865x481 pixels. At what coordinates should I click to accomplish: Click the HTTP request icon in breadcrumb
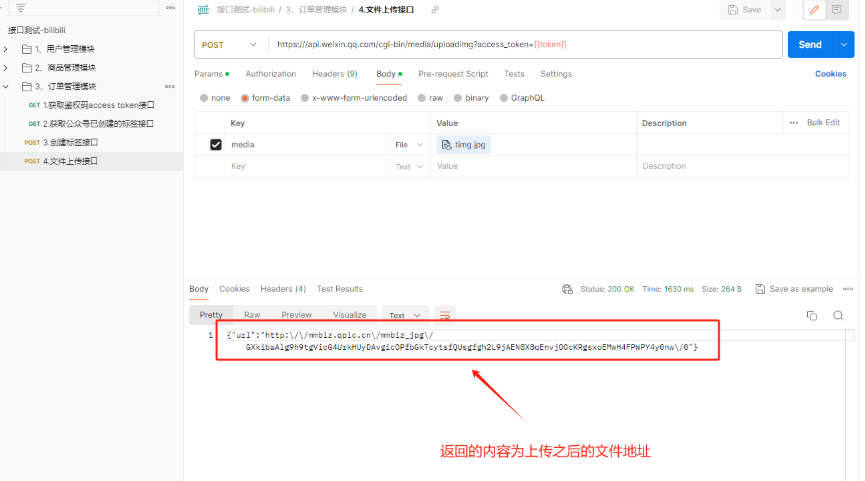pos(204,9)
